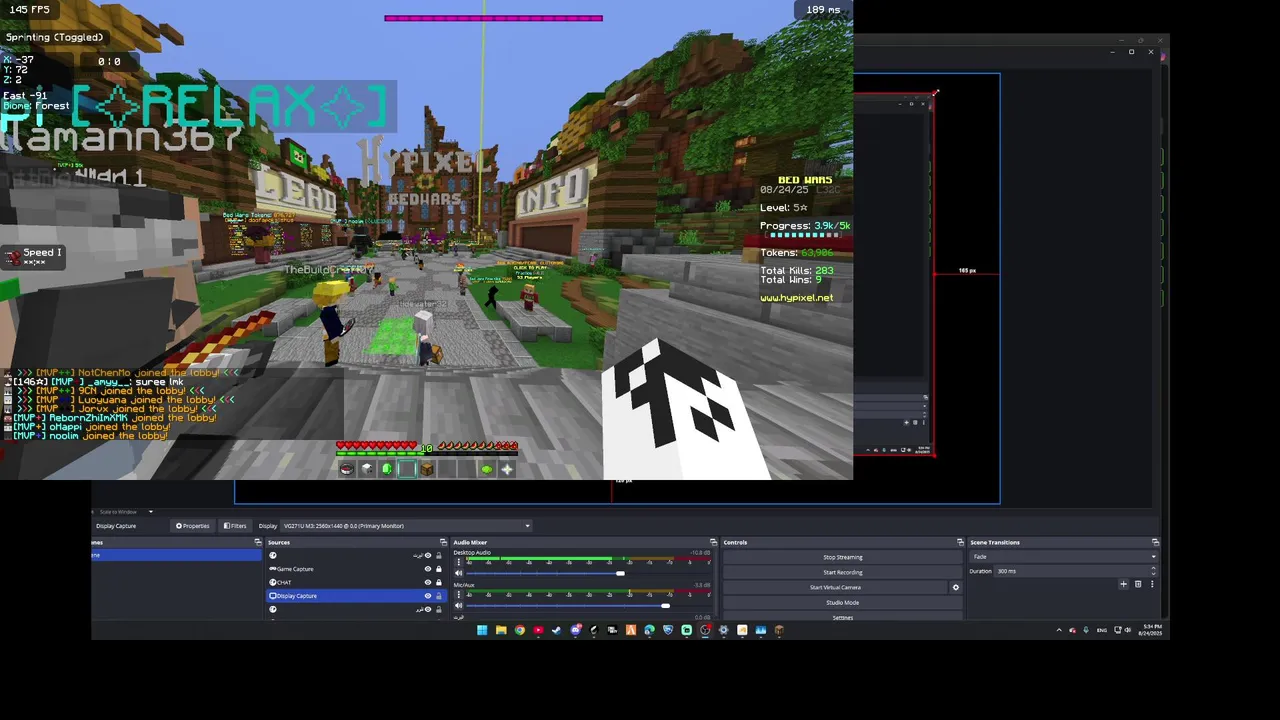Screen dimensions: 1280x720
Task: Unlock the Game Capture source
Action: (x=438, y=569)
